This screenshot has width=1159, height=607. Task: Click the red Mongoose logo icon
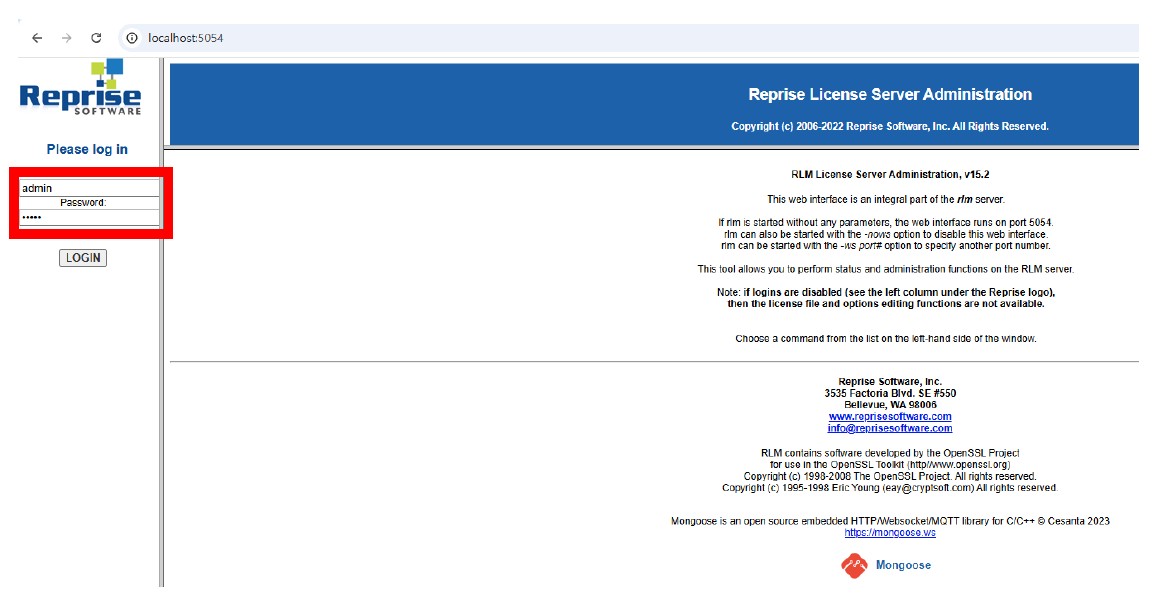(x=854, y=566)
